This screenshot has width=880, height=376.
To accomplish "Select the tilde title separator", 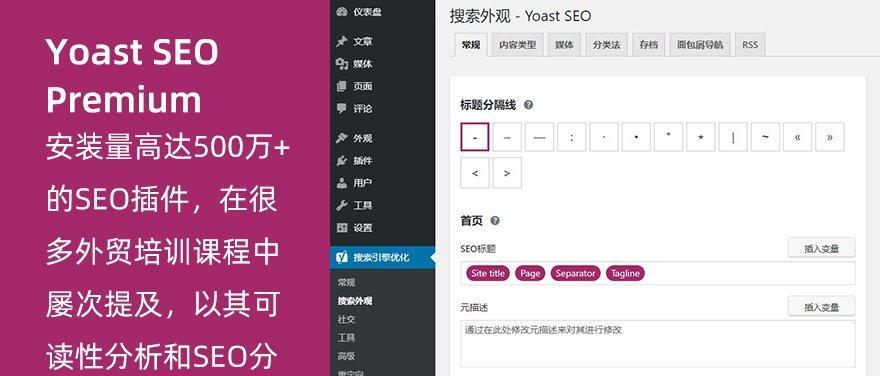I will (x=766, y=137).
